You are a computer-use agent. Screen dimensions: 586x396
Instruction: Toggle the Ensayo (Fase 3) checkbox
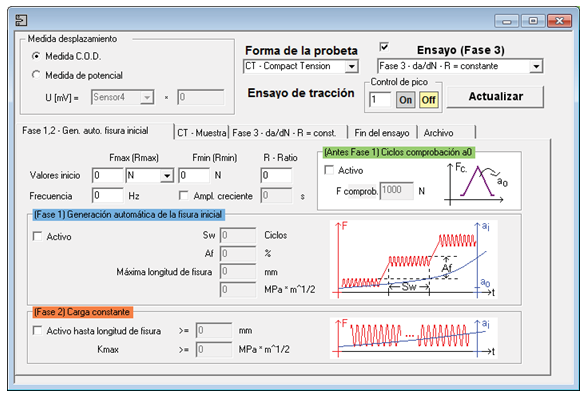384,47
